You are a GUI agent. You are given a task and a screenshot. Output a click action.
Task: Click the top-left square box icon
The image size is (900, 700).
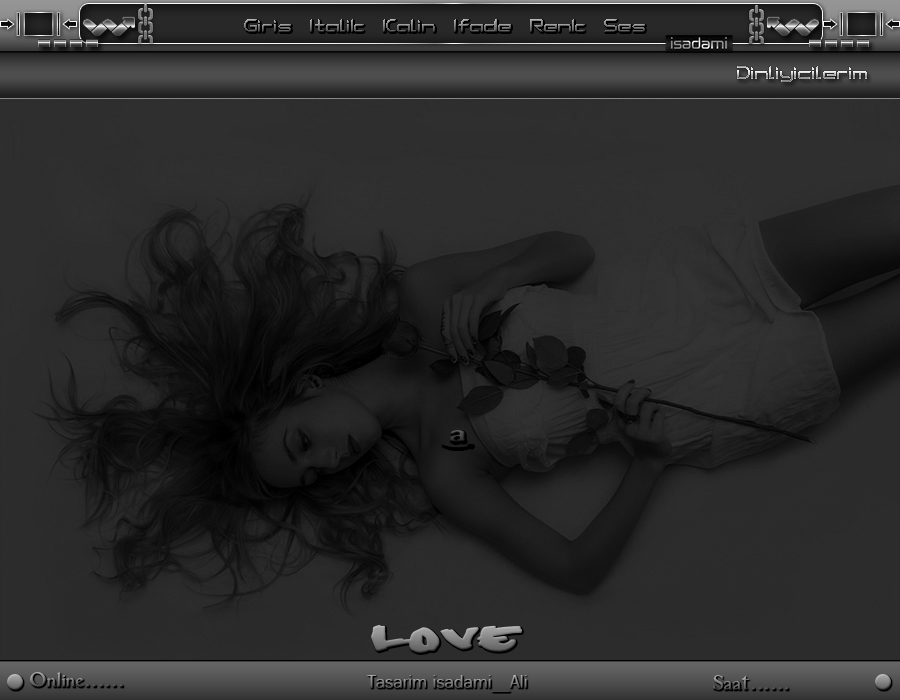[38, 23]
